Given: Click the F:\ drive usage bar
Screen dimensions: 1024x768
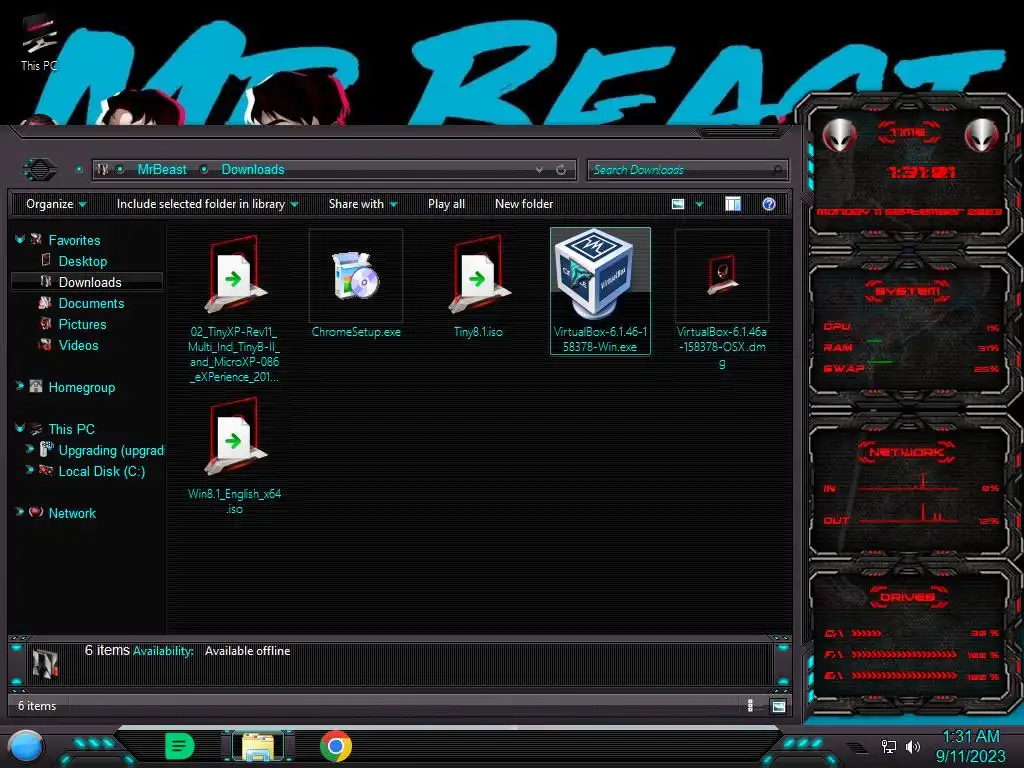Looking at the screenshot, I should (x=904, y=654).
